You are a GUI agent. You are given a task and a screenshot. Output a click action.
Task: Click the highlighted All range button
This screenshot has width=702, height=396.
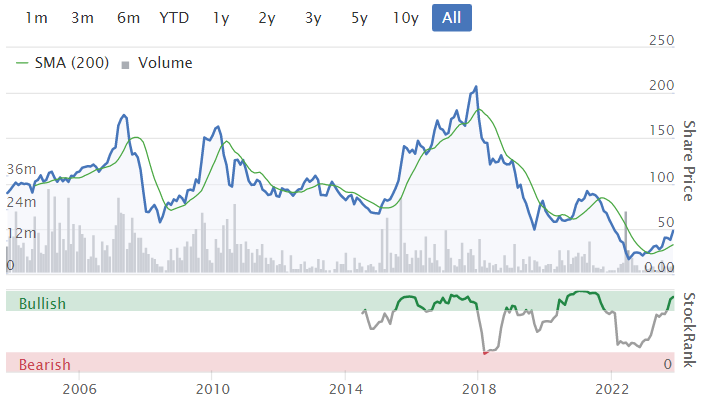pyautogui.click(x=452, y=18)
